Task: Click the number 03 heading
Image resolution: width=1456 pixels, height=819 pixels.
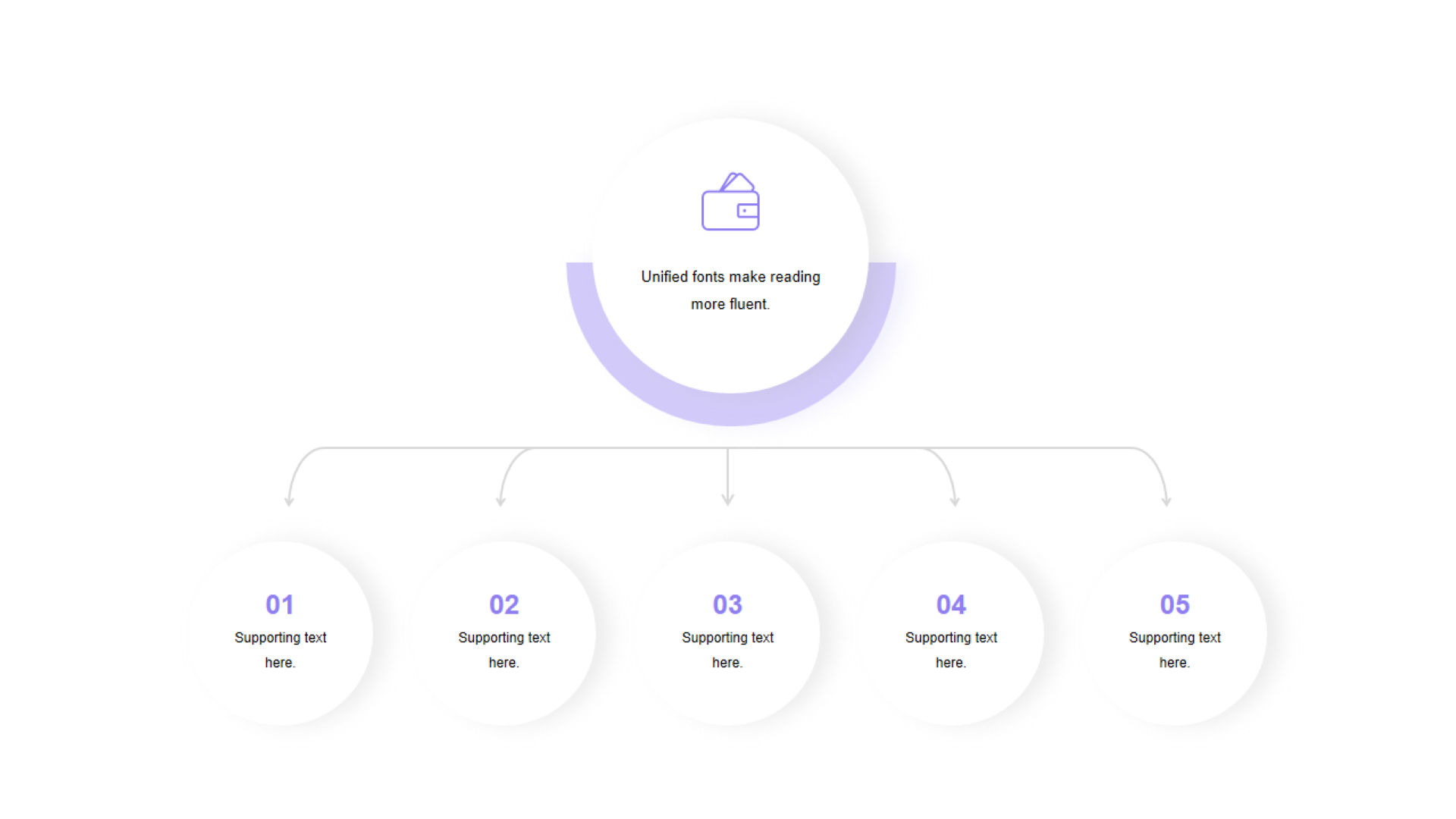Action: coord(727,604)
